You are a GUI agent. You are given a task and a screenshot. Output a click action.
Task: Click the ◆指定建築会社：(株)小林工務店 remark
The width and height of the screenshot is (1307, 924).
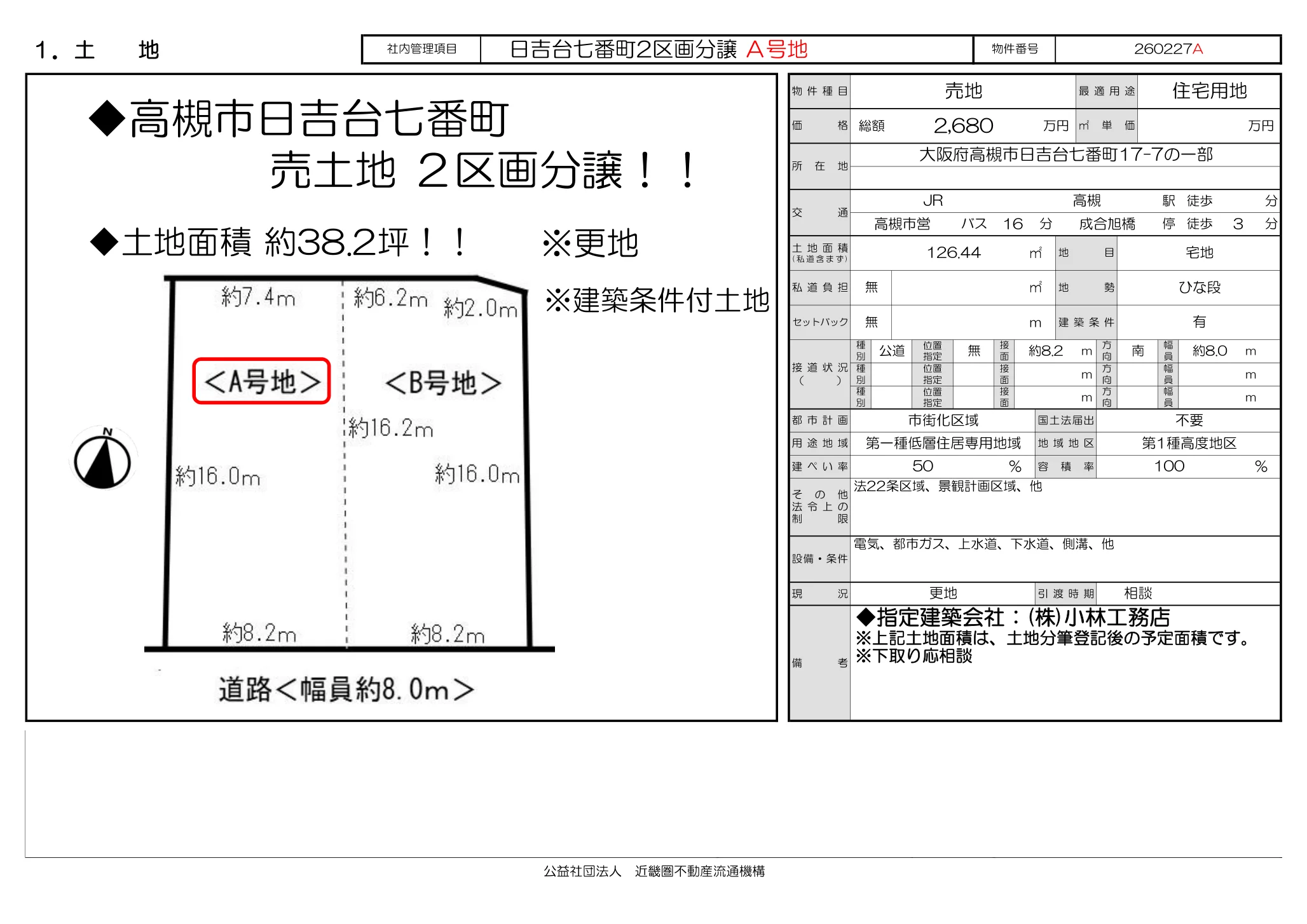[1013, 617]
